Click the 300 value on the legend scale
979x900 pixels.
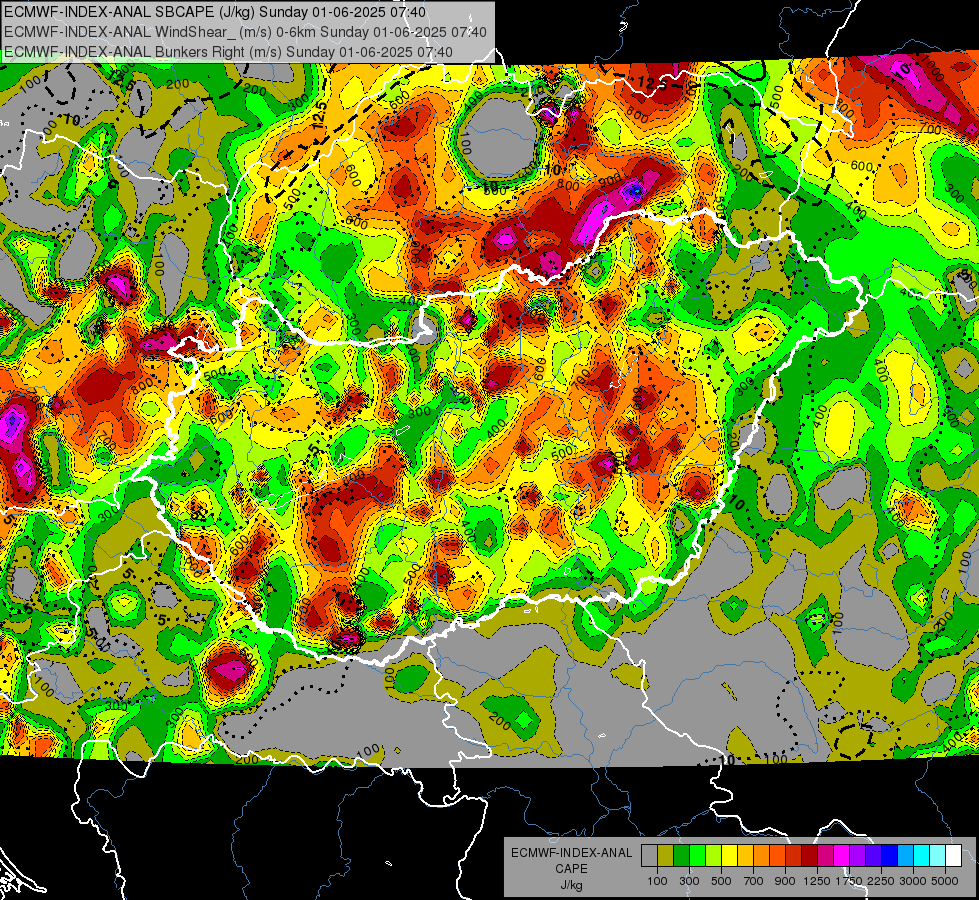[689, 881]
